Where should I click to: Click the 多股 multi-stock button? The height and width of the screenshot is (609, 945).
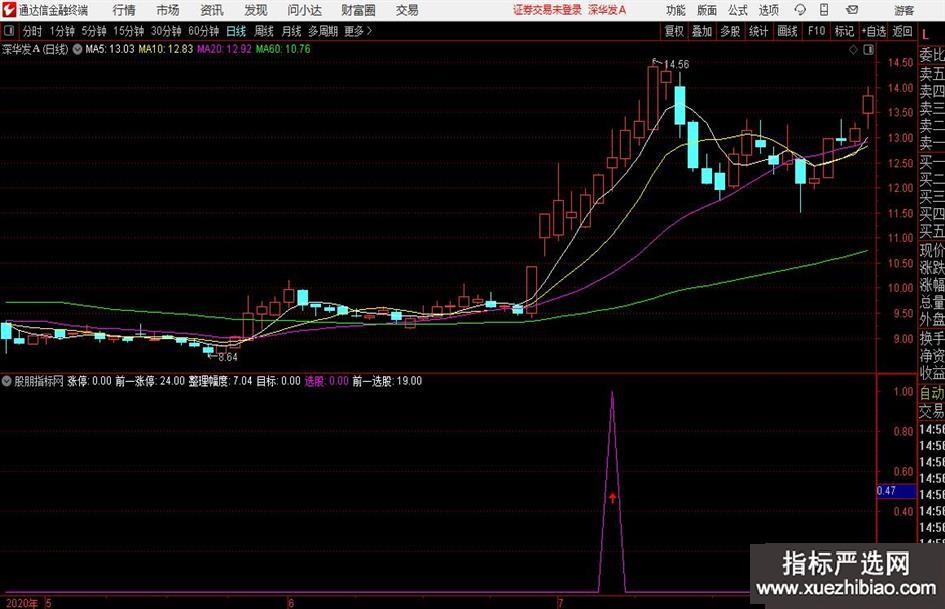coord(730,31)
